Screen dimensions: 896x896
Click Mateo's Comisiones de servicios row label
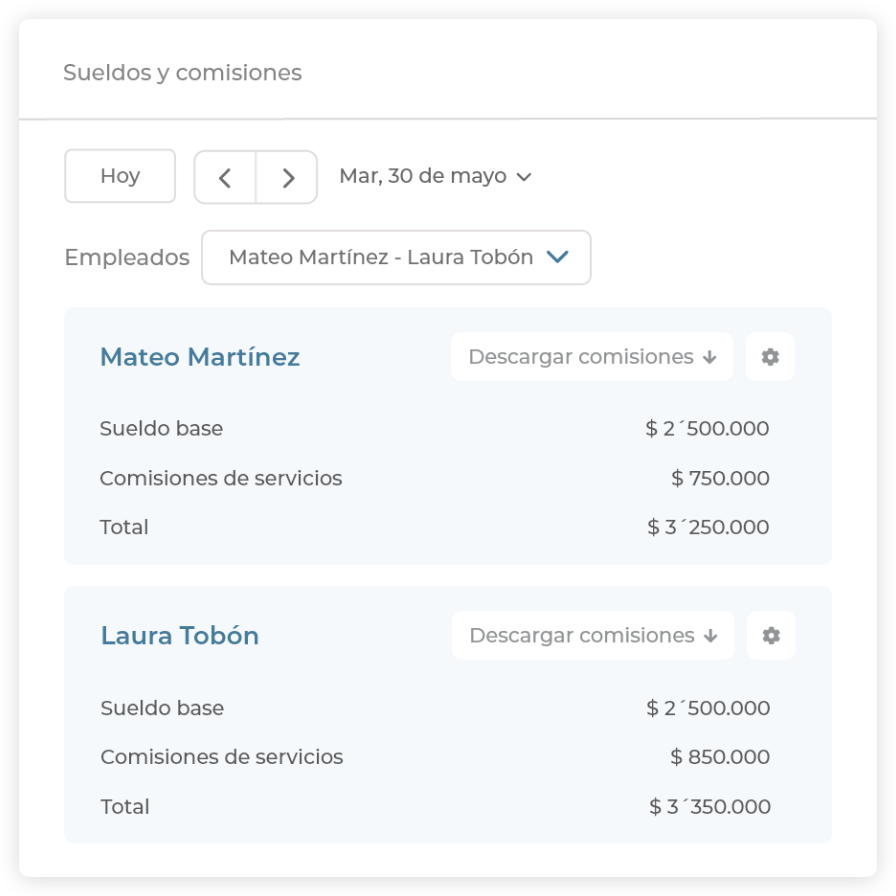[221, 478]
